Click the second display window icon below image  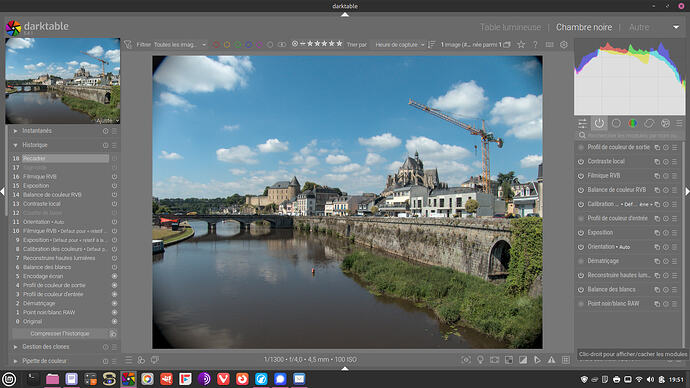155,360
